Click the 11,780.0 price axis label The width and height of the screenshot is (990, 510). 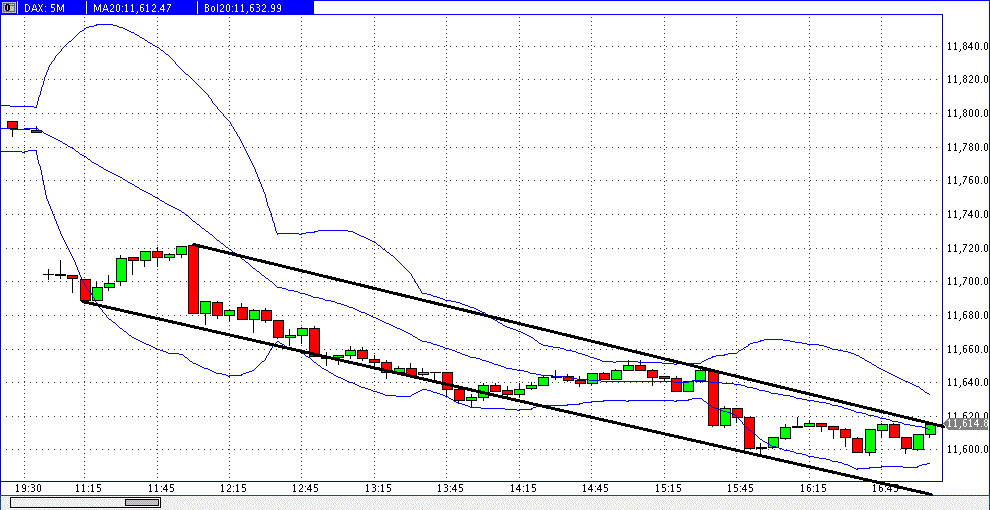pos(967,147)
